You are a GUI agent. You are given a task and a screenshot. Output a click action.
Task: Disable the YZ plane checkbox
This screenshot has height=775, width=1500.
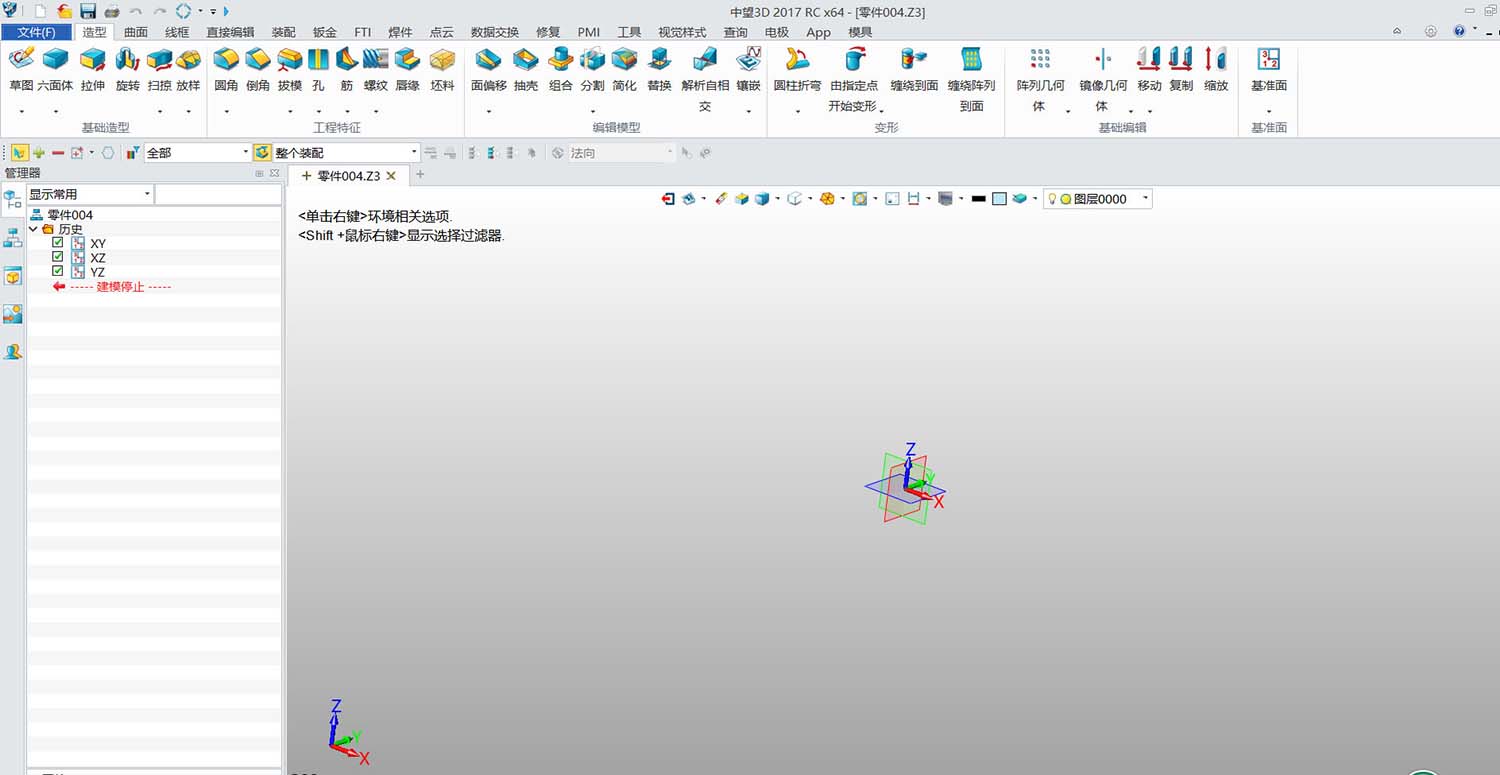pos(57,271)
